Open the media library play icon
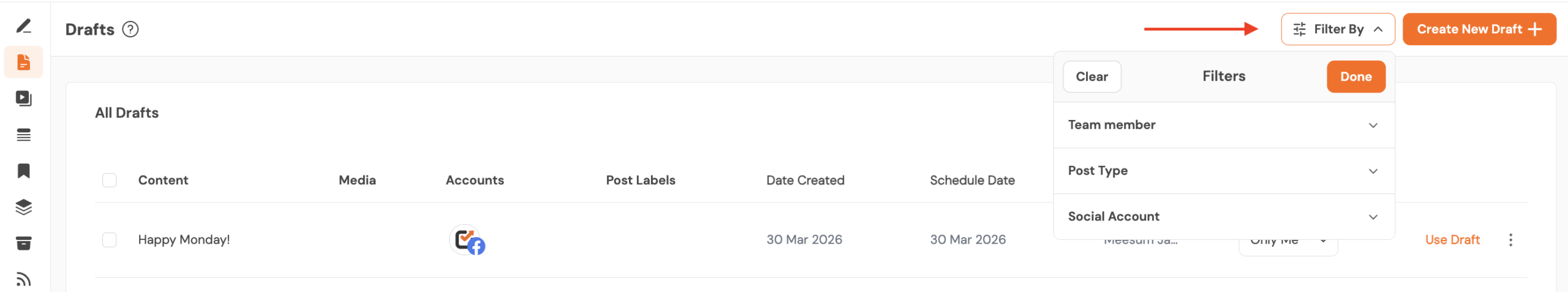This screenshot has width=1568, height=292. point(23,98)
